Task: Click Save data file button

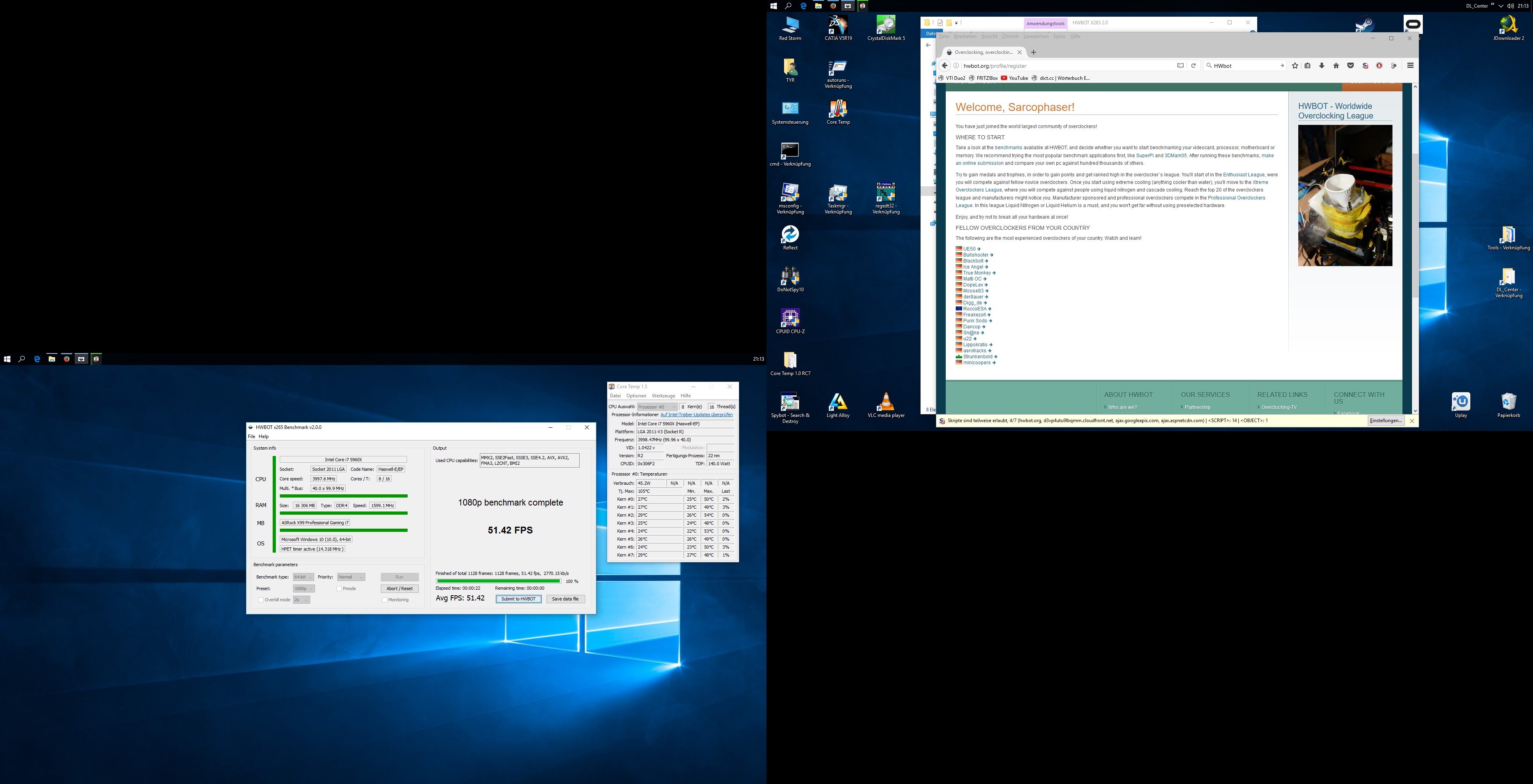Action: [x=565, y=599]
